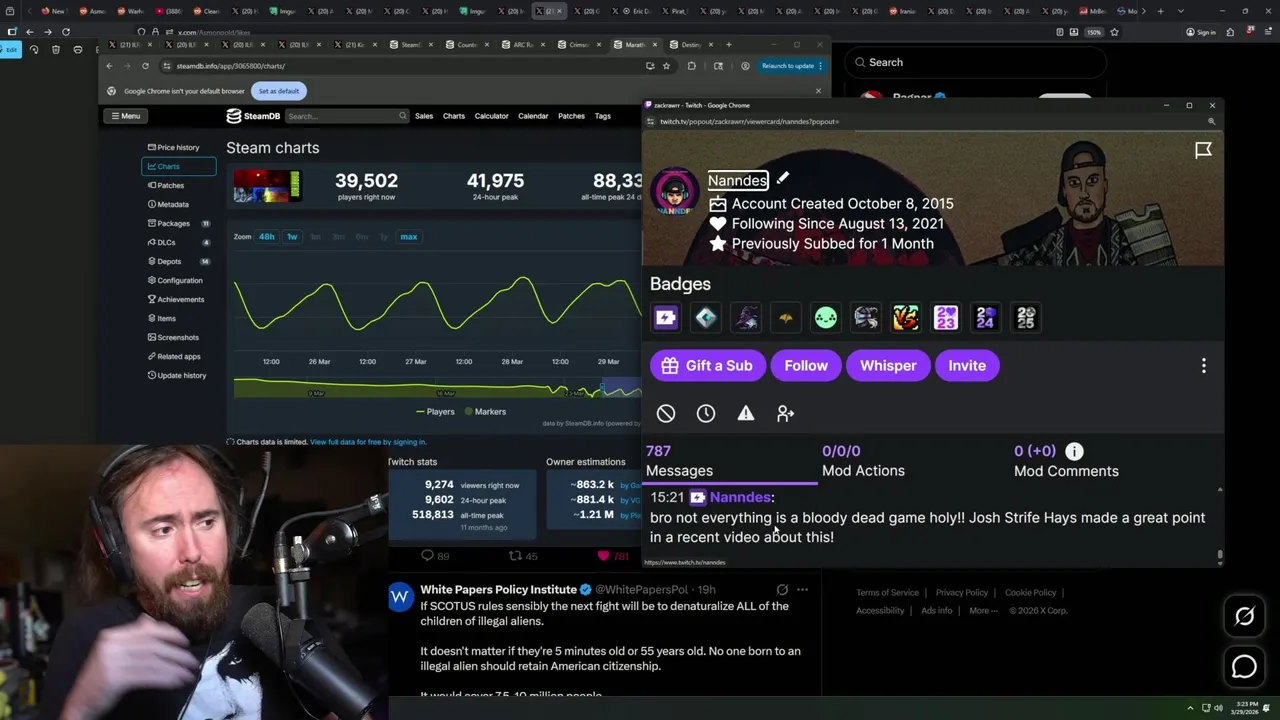1280x720 pixels.
Task: Click Set as default browser button
Action: (279, 91)
